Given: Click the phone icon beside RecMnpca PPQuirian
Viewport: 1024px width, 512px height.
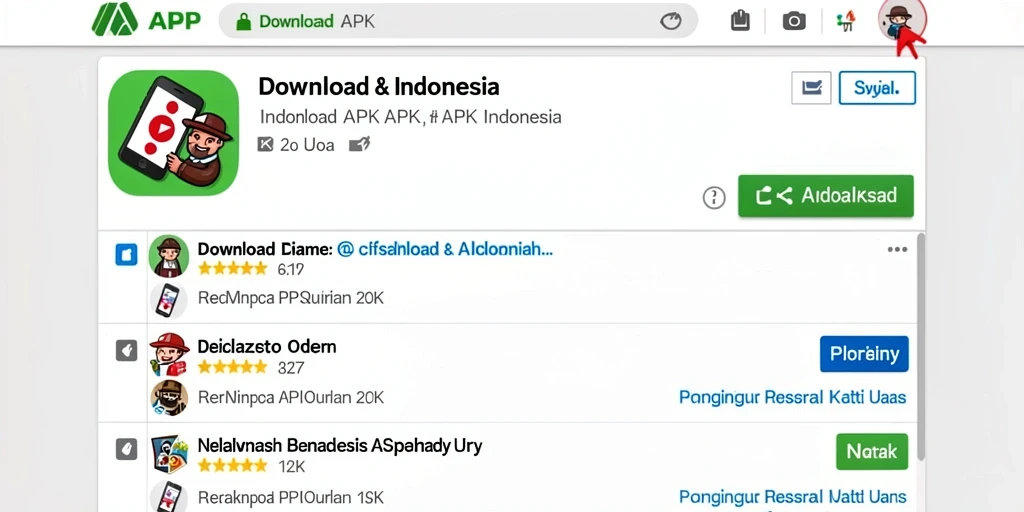Looking at the screenshot, I should point(168,300).
